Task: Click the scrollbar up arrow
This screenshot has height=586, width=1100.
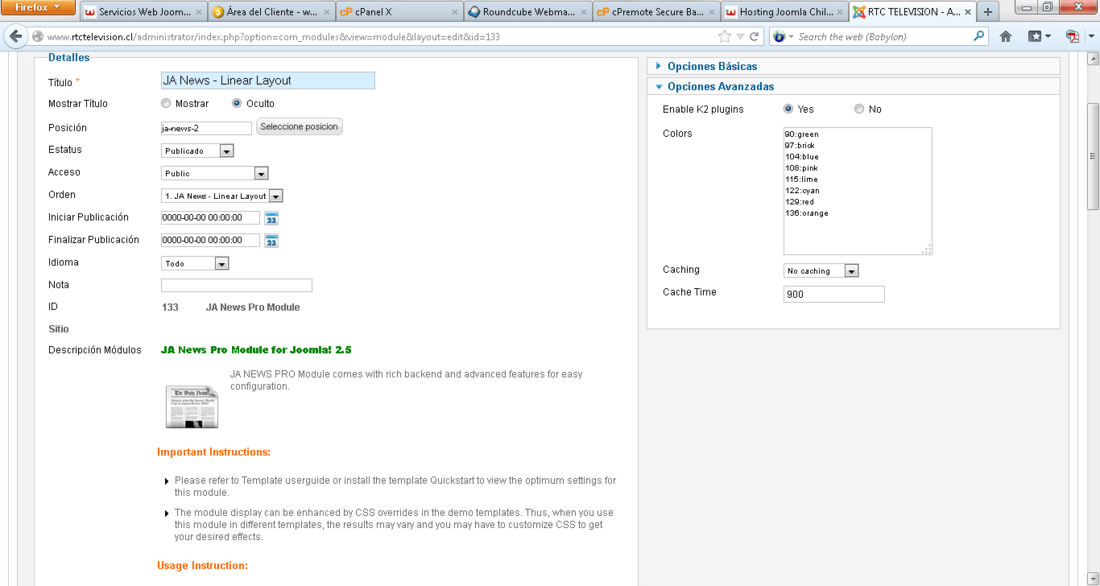Action: coord(1092,60)
